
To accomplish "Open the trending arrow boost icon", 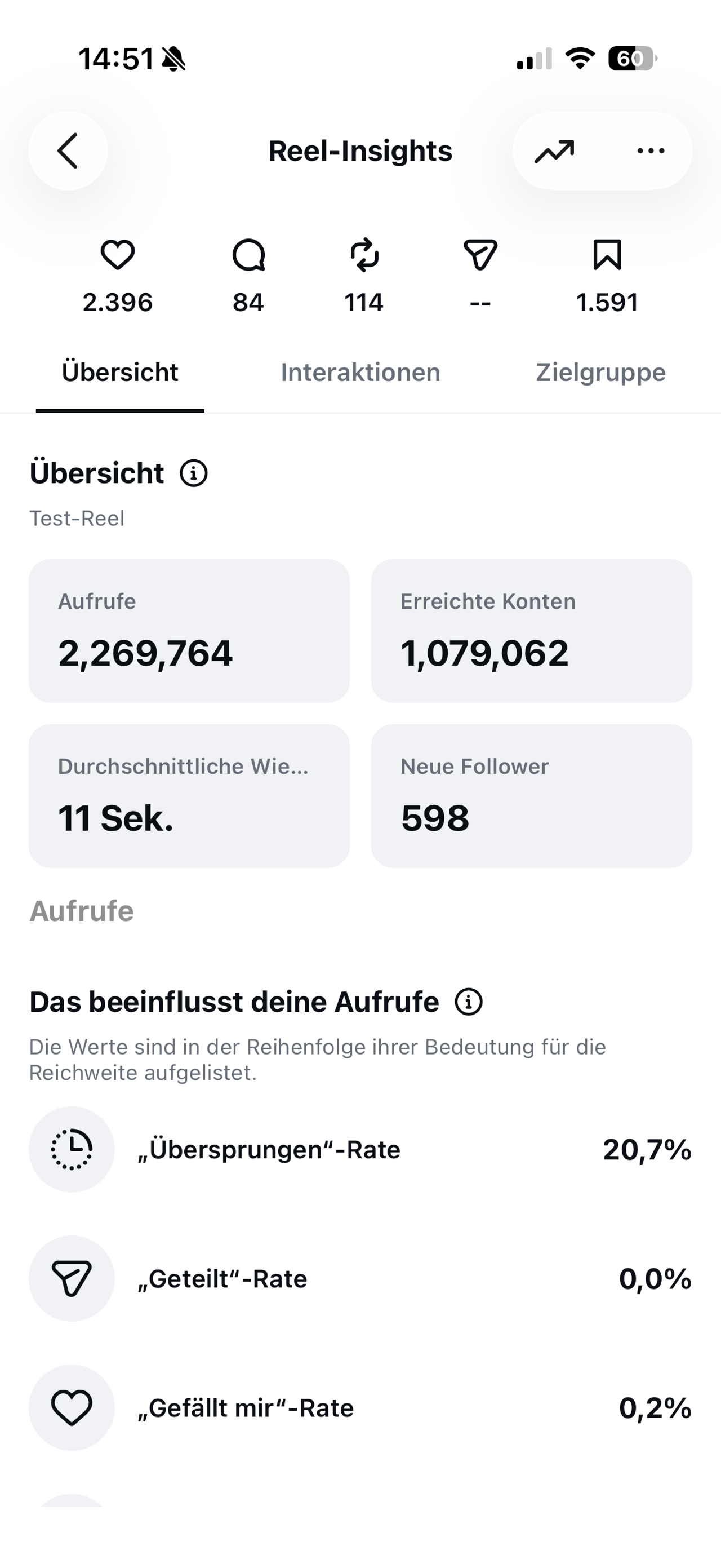I will pyautogui.click(x=554, y=152).
